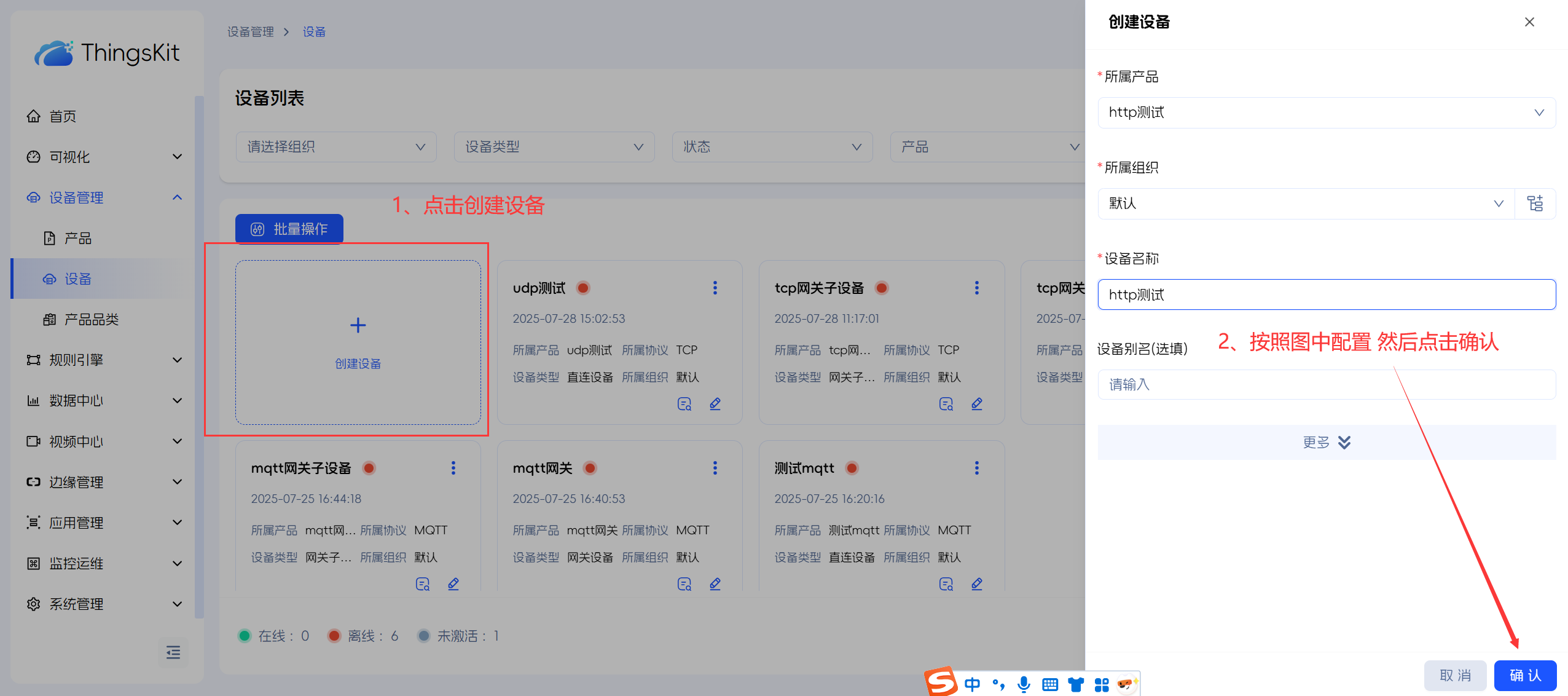Open the 所属组织 默认 dropdown
The image size is (1568, 696).
click(x=1305, y=204)
